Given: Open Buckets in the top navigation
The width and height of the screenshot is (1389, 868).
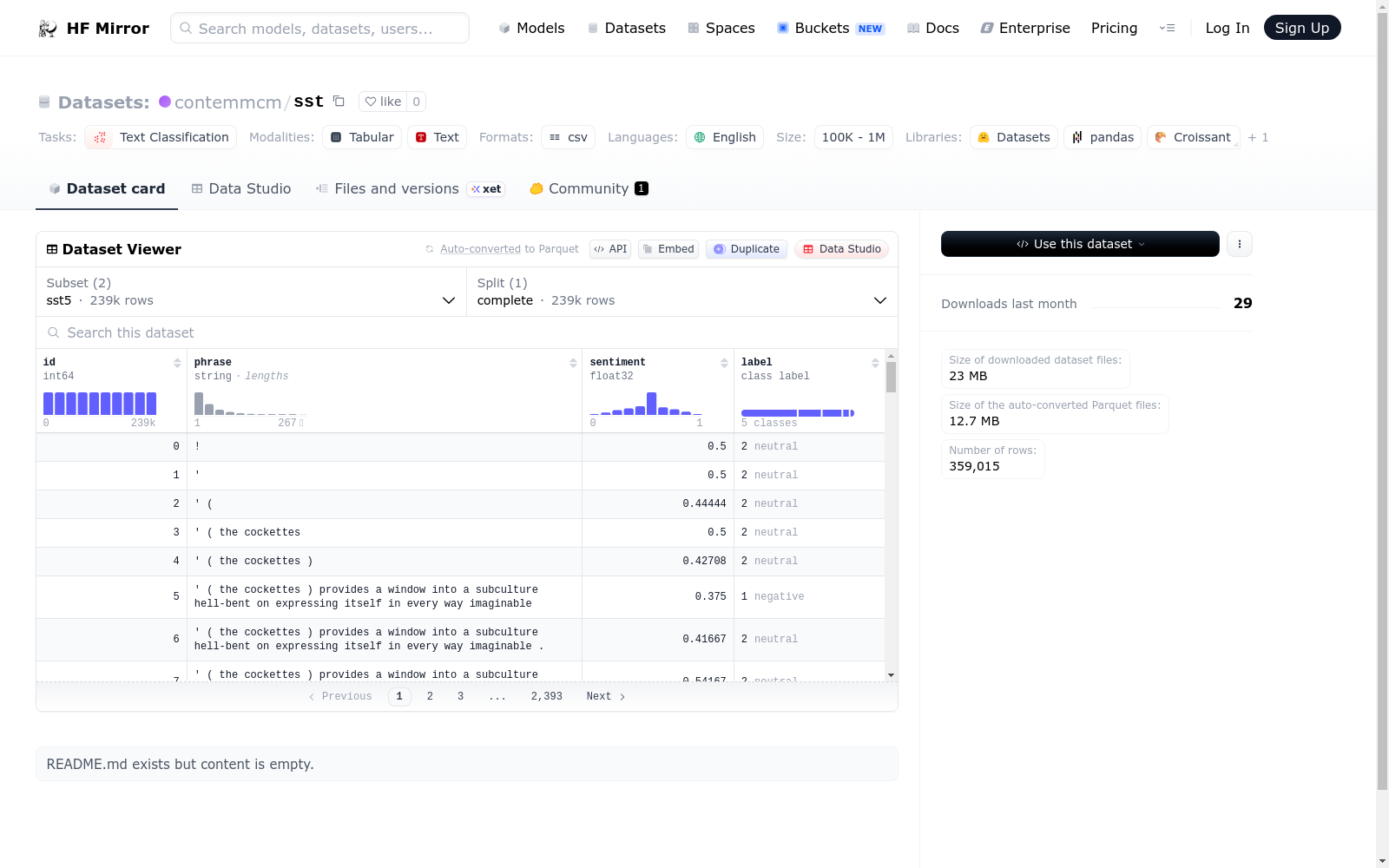Looking at the screenshot, I should 830,28.
